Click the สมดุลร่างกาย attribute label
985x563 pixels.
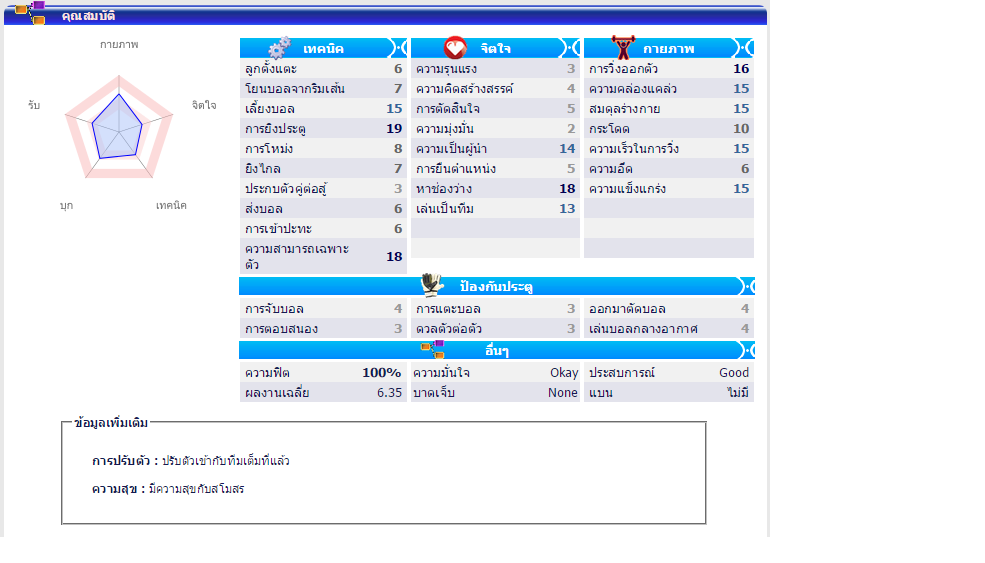coord(624,109)
